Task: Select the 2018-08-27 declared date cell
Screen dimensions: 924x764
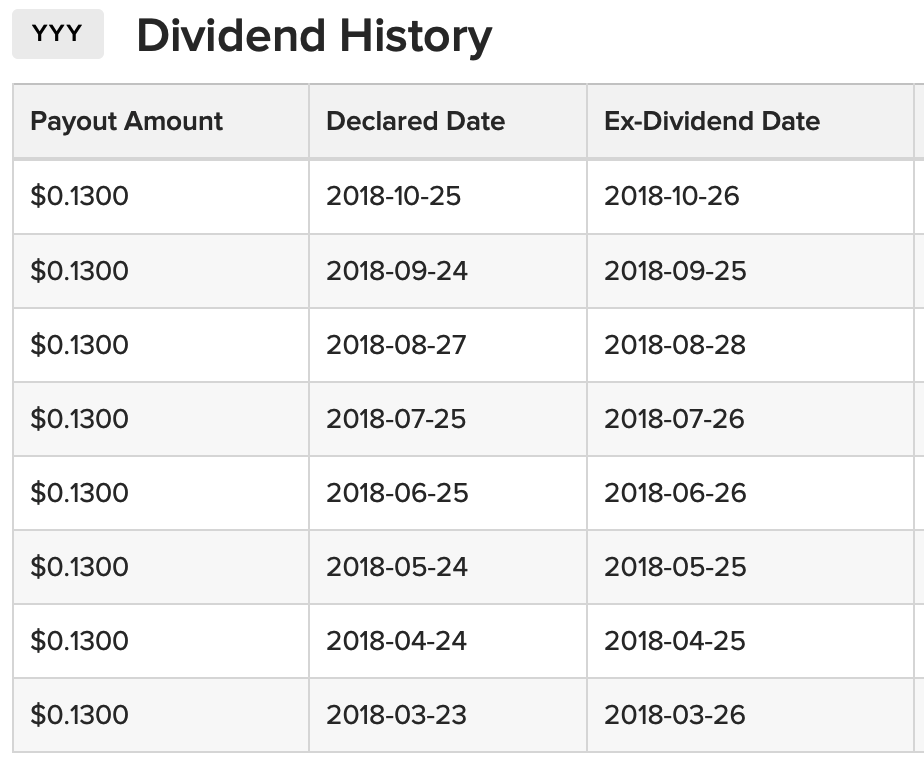Action: [397, 345]
